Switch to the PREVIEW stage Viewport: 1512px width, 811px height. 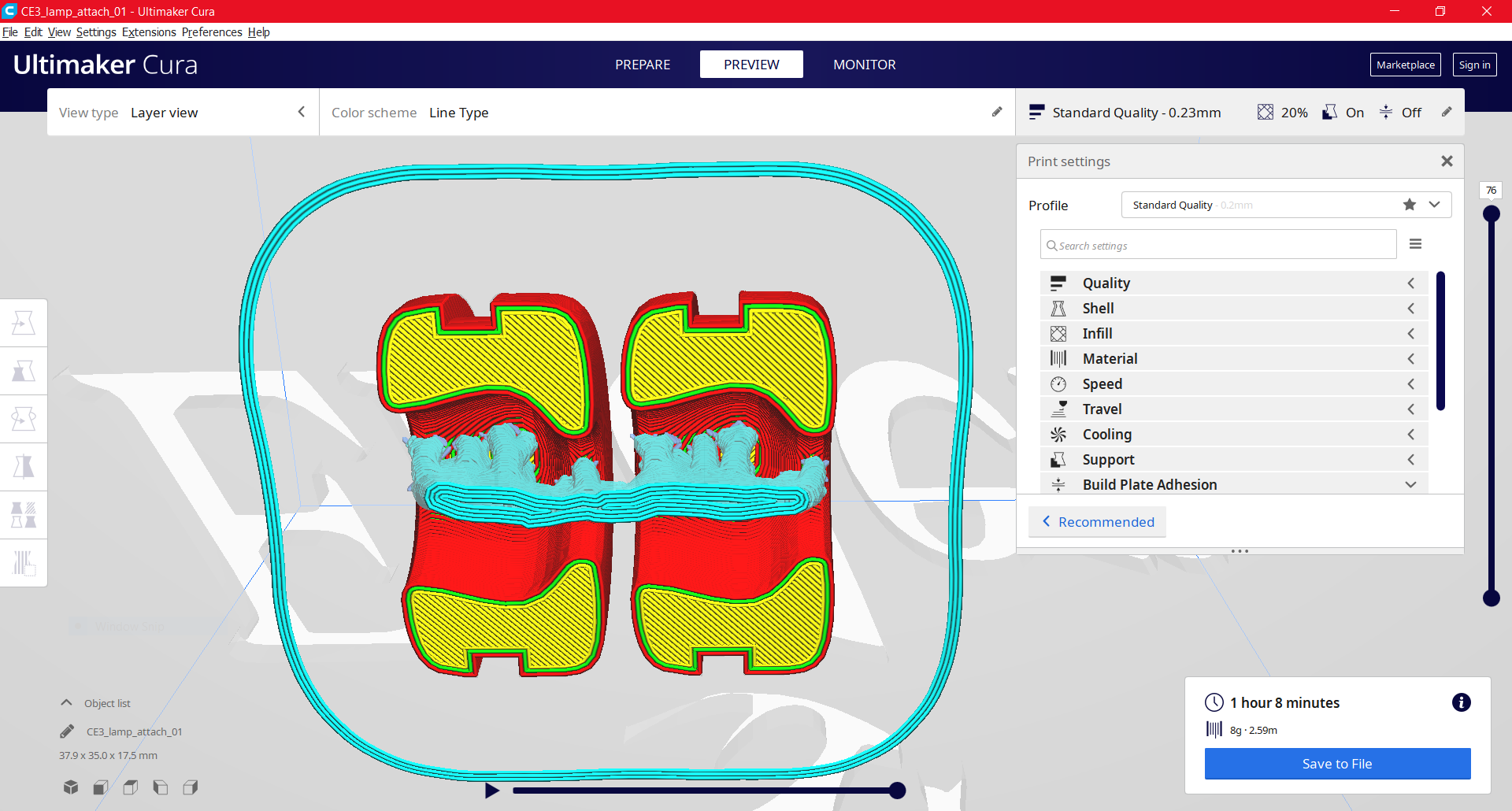[x=751, y=65]
